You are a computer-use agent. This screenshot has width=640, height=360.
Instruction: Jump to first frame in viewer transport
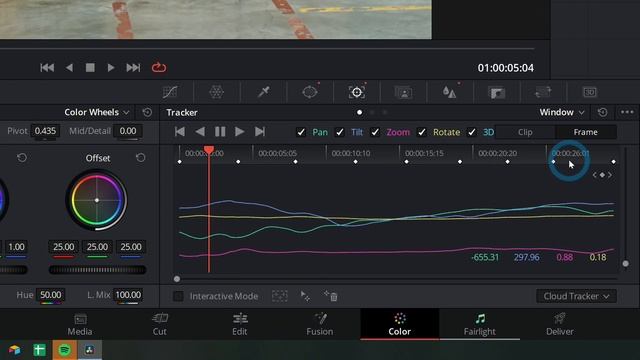tap(47, 67)
